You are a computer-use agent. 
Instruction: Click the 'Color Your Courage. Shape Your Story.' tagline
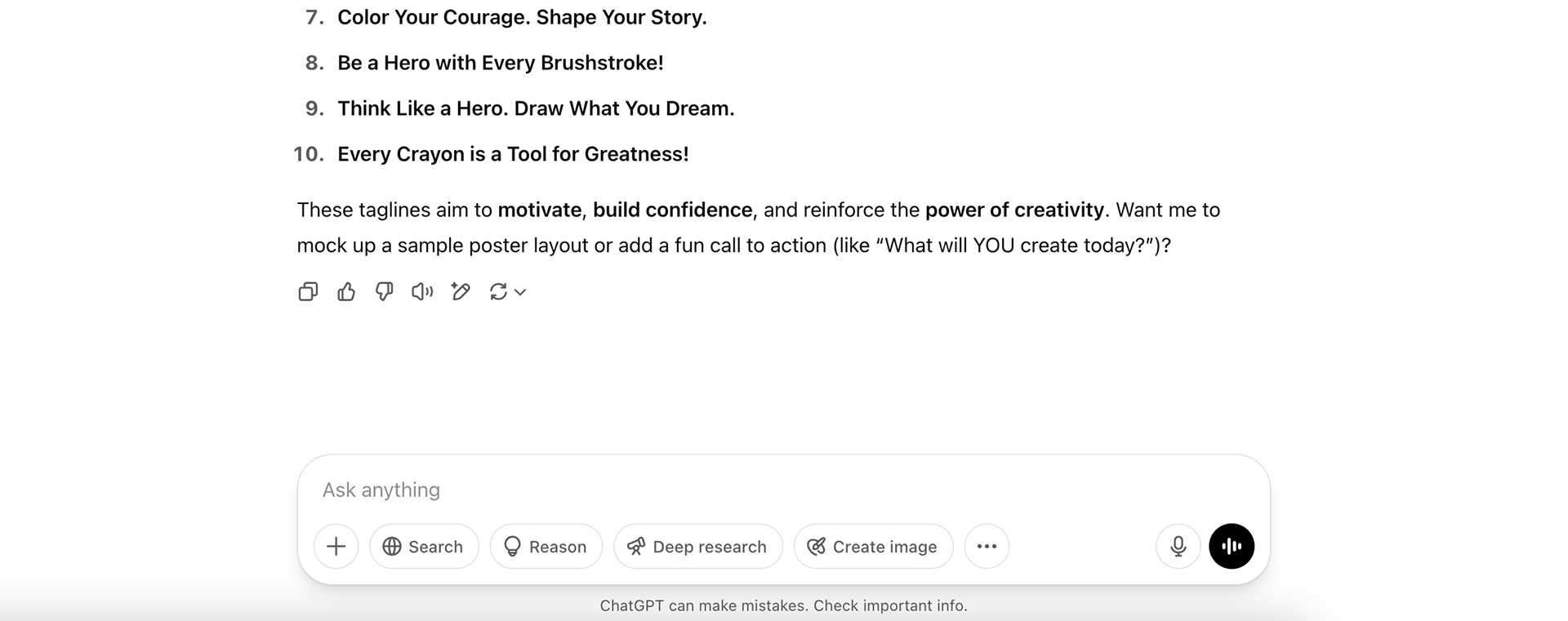point(522,17)
